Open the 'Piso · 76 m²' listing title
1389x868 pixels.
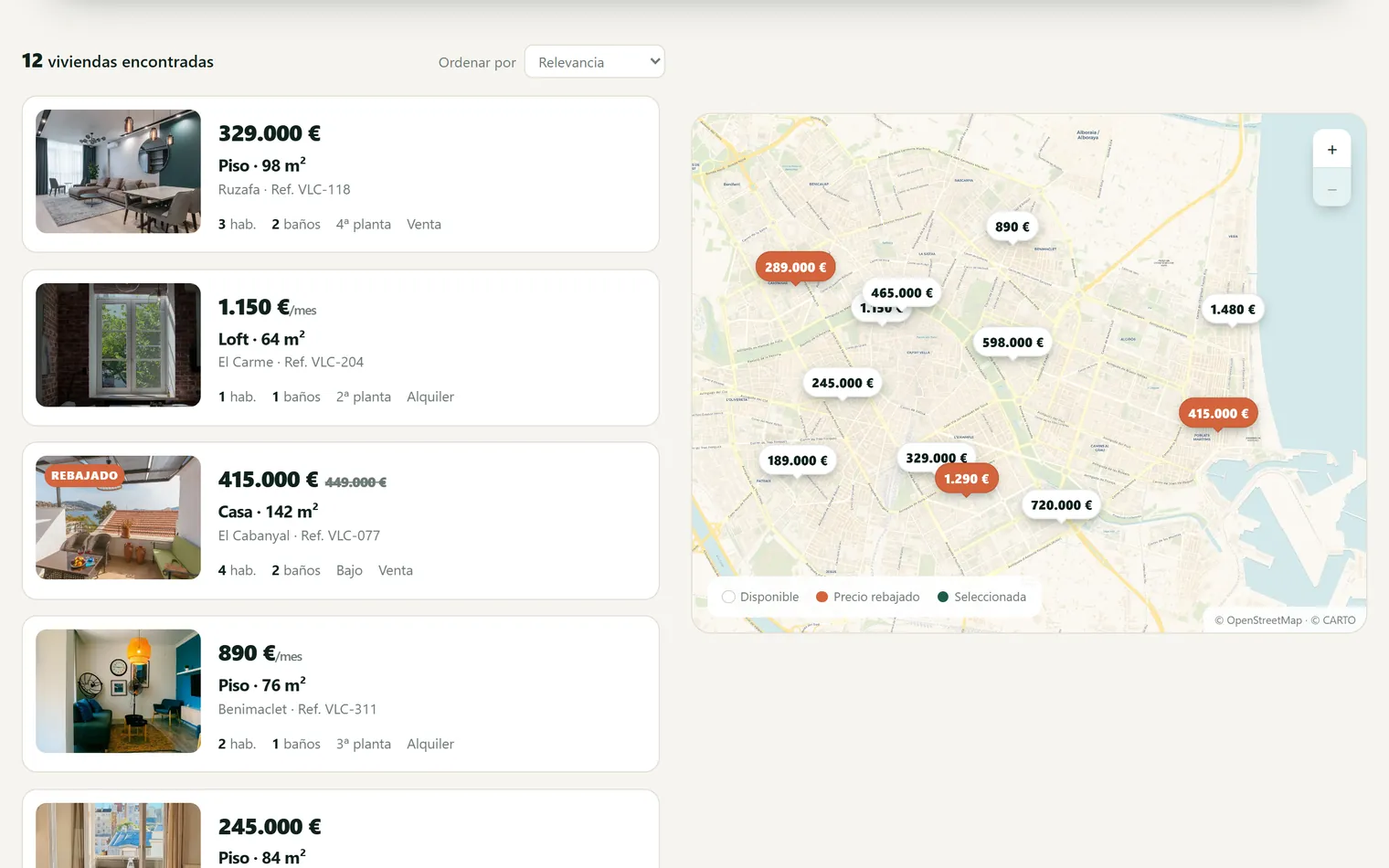[262, 685]
